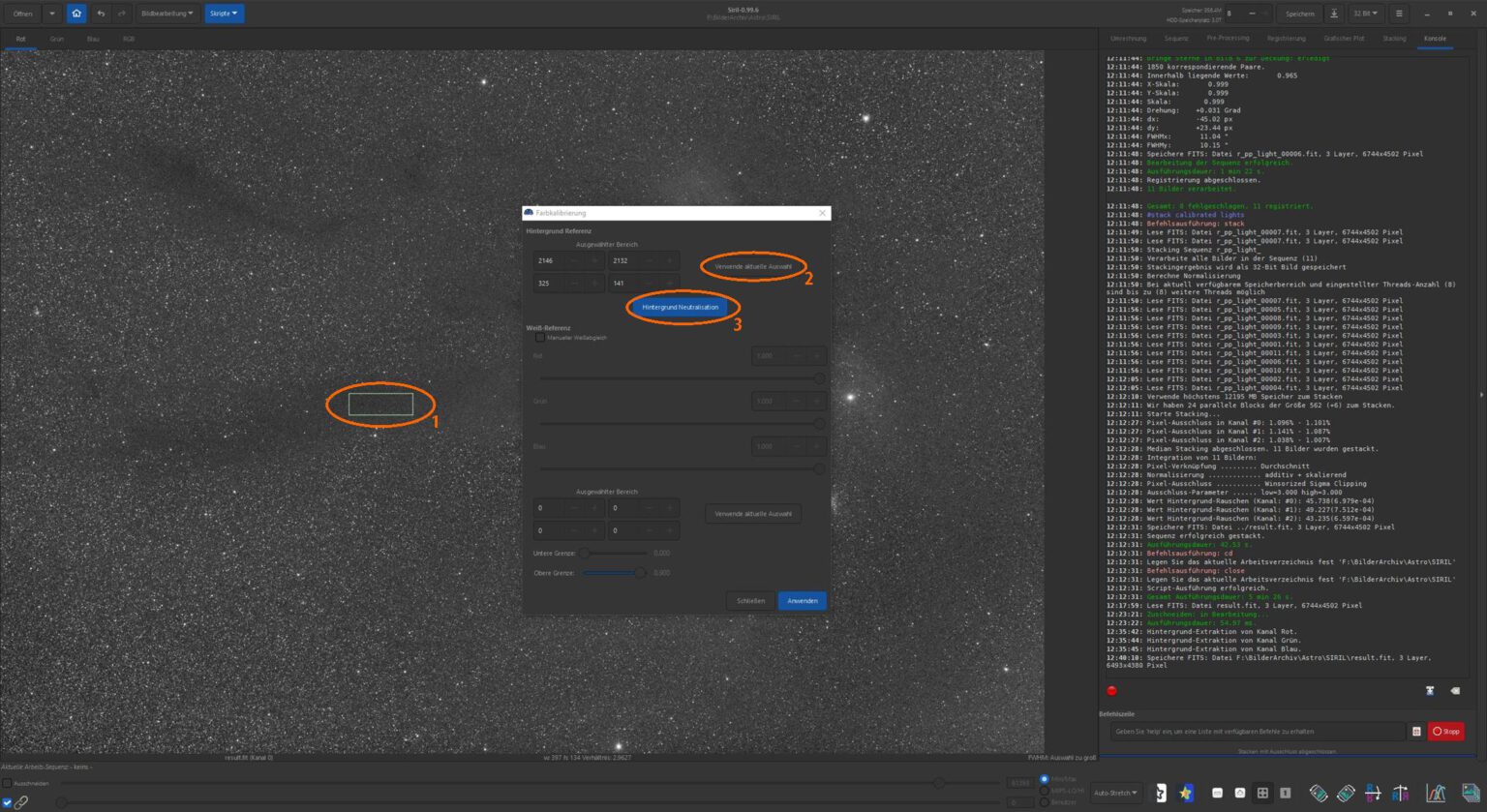1487x812 pixels.
Task: Adjust the Obere Grenze slider handle
Action: point(639,573)
